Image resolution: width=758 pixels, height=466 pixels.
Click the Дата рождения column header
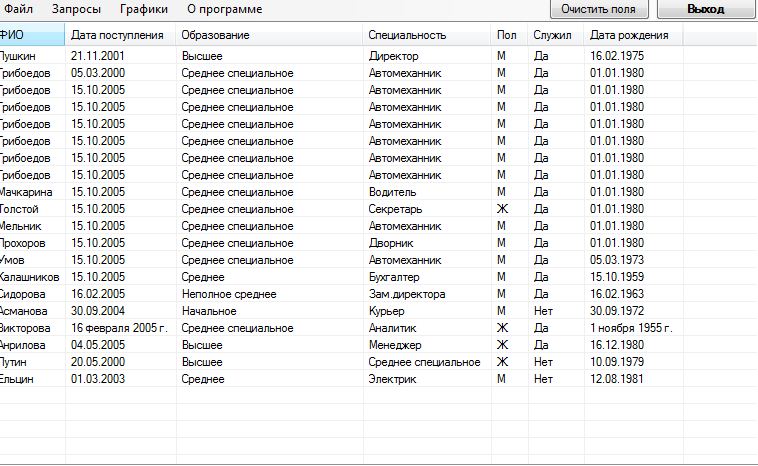[x=633, y=35]
